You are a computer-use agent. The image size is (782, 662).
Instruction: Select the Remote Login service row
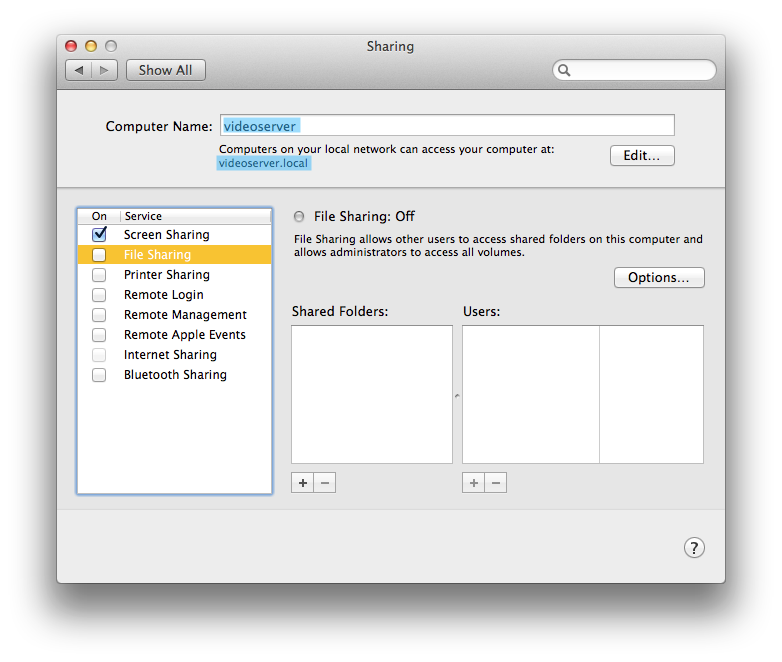[x=175, y=295]
